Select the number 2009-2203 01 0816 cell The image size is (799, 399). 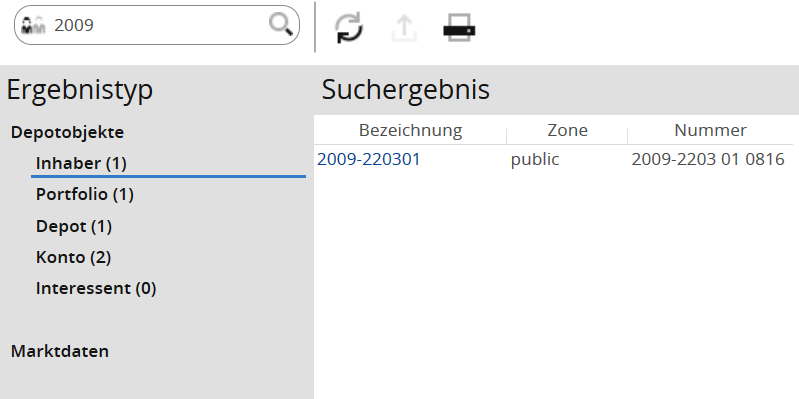coord(708,159)
